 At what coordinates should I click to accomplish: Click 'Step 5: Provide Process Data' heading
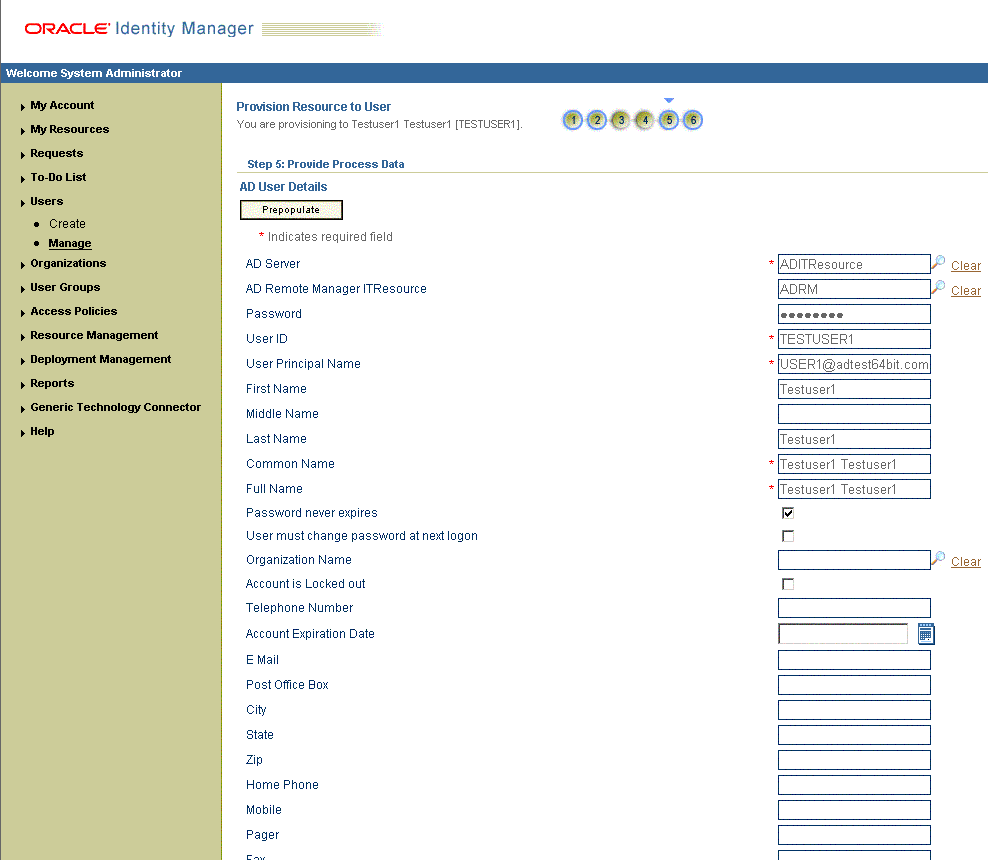[x=326, y=164]
